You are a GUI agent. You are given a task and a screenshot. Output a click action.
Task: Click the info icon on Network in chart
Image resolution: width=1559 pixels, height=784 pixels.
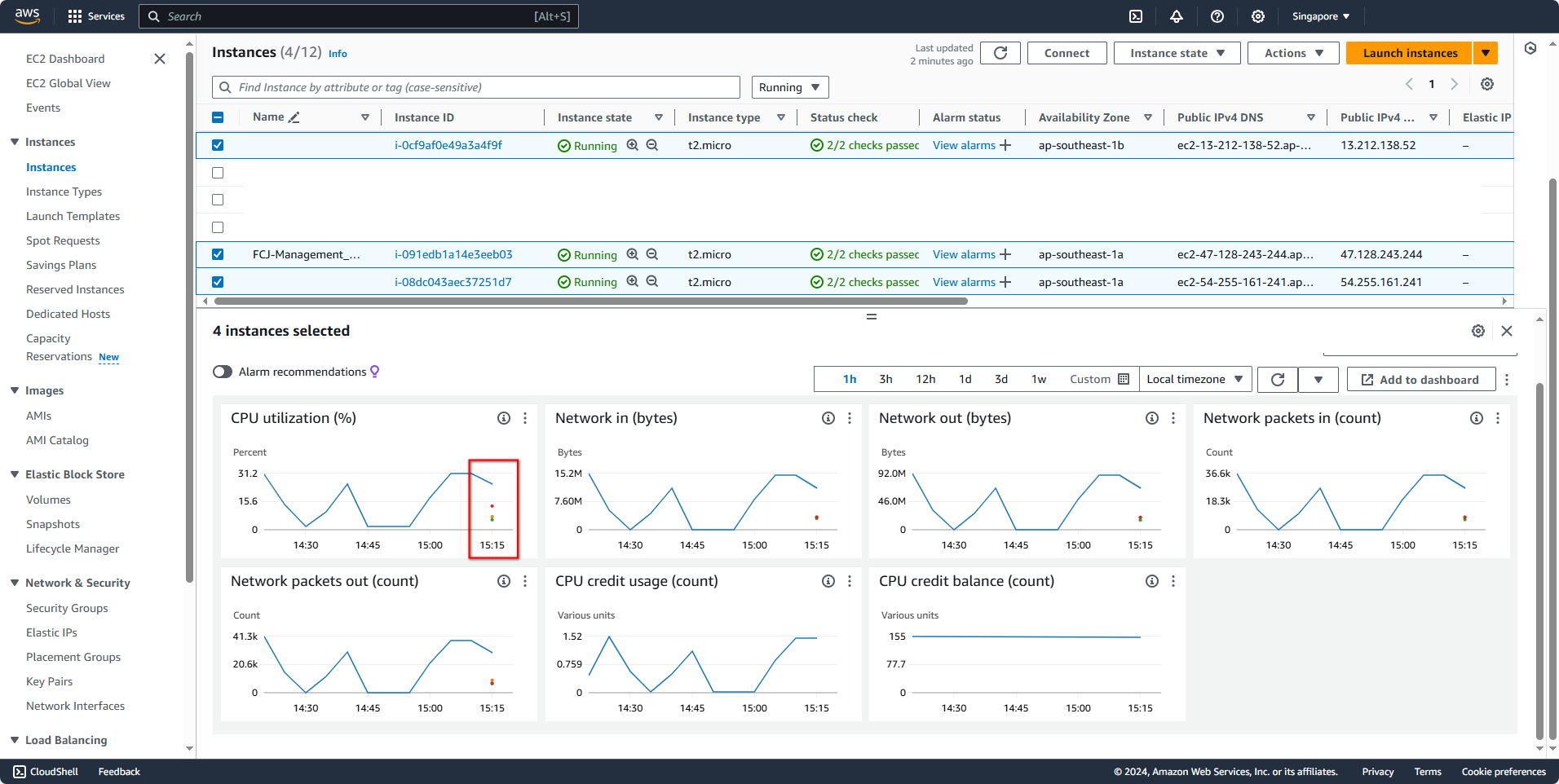[828, 418]
